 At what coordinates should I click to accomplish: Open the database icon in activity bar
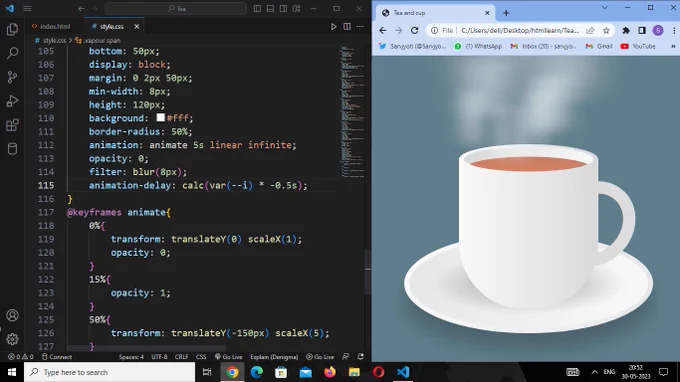click(12, 149)
